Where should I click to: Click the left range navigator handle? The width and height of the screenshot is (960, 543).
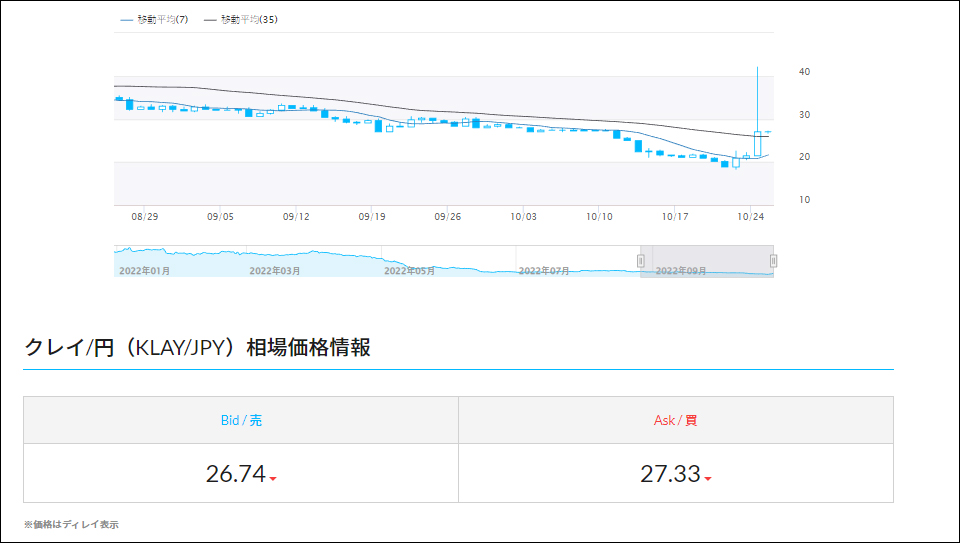(x=641, y=261)
